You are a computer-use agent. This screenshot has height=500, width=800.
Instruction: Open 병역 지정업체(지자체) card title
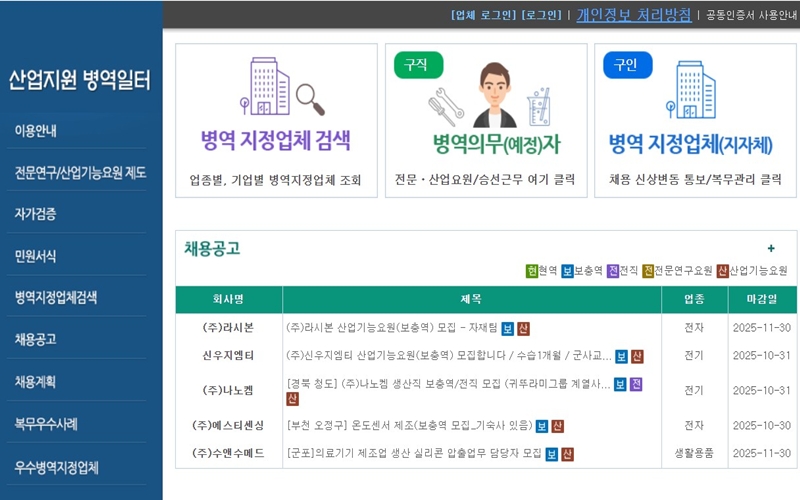click(x=690, y=144)
